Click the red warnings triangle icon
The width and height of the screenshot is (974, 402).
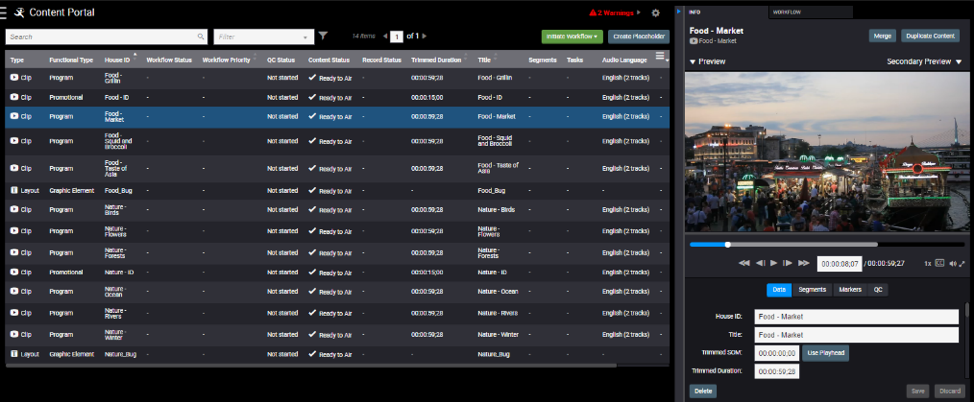pos(593,12)
